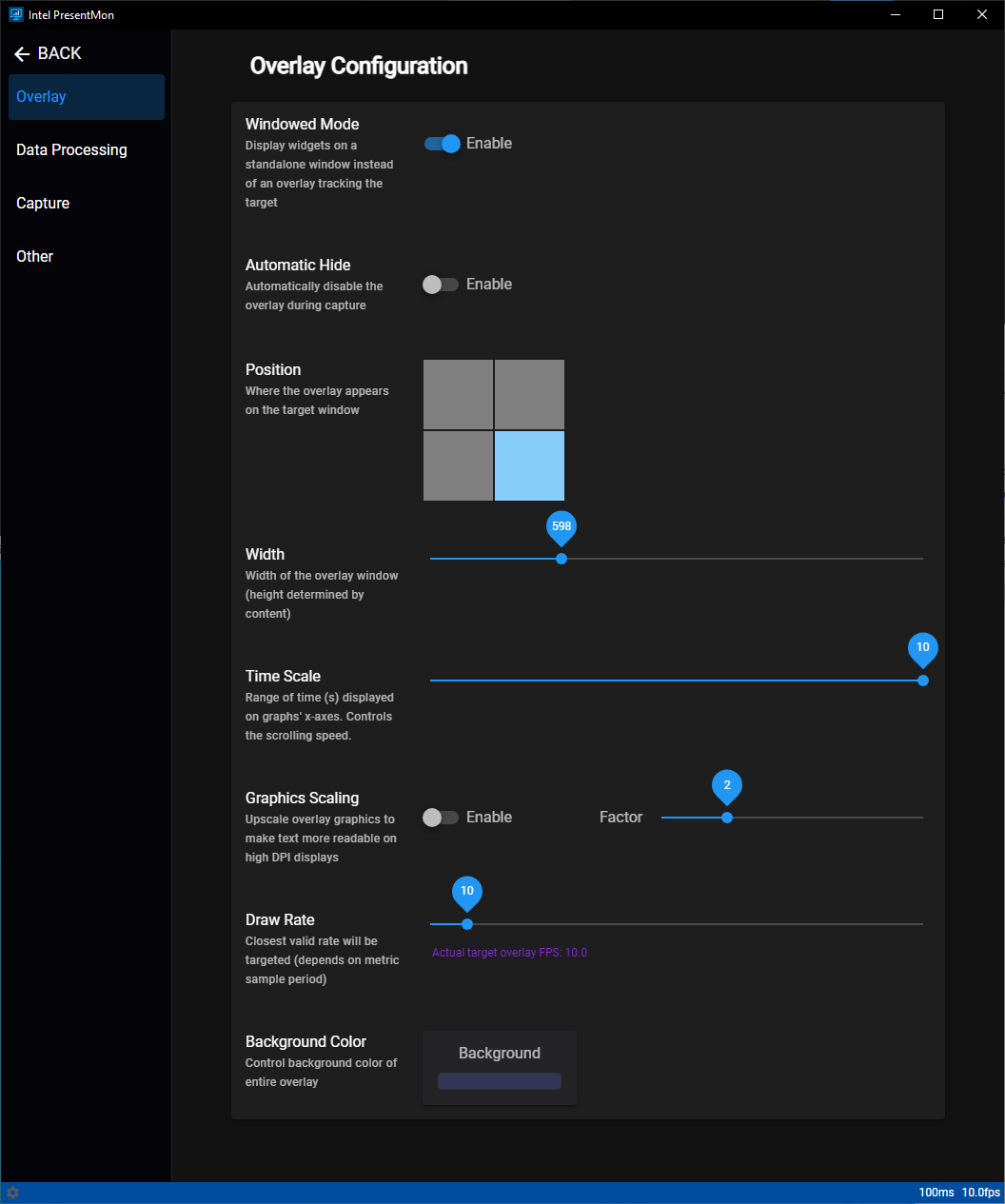The width and height of the screenshot is (1005, 1204).
Task: Click the Width slider handle
Action: click(562, 559)
